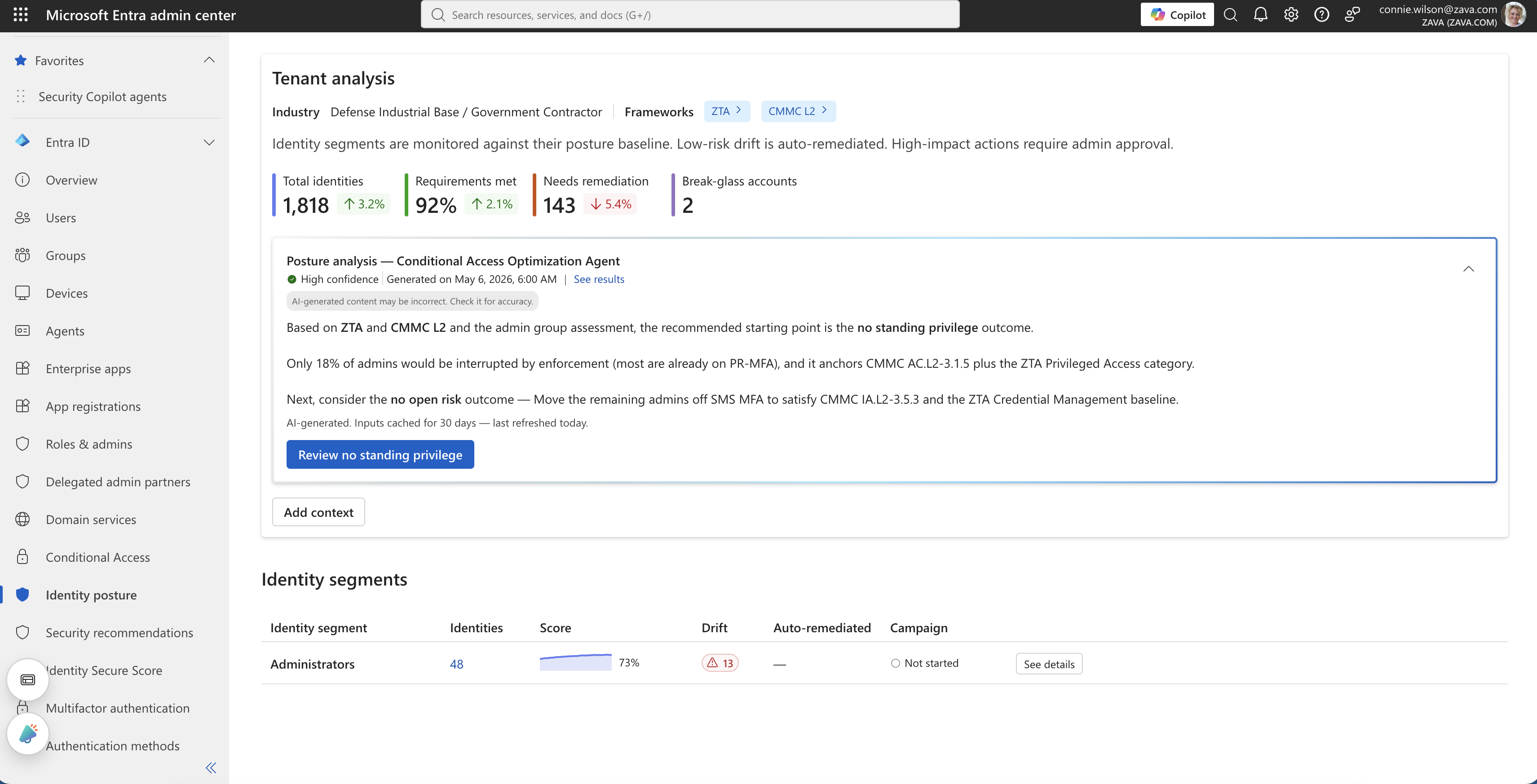1537x784 pixels.
Task: Click the Identity posture shield icon
Action: (22, 594)
